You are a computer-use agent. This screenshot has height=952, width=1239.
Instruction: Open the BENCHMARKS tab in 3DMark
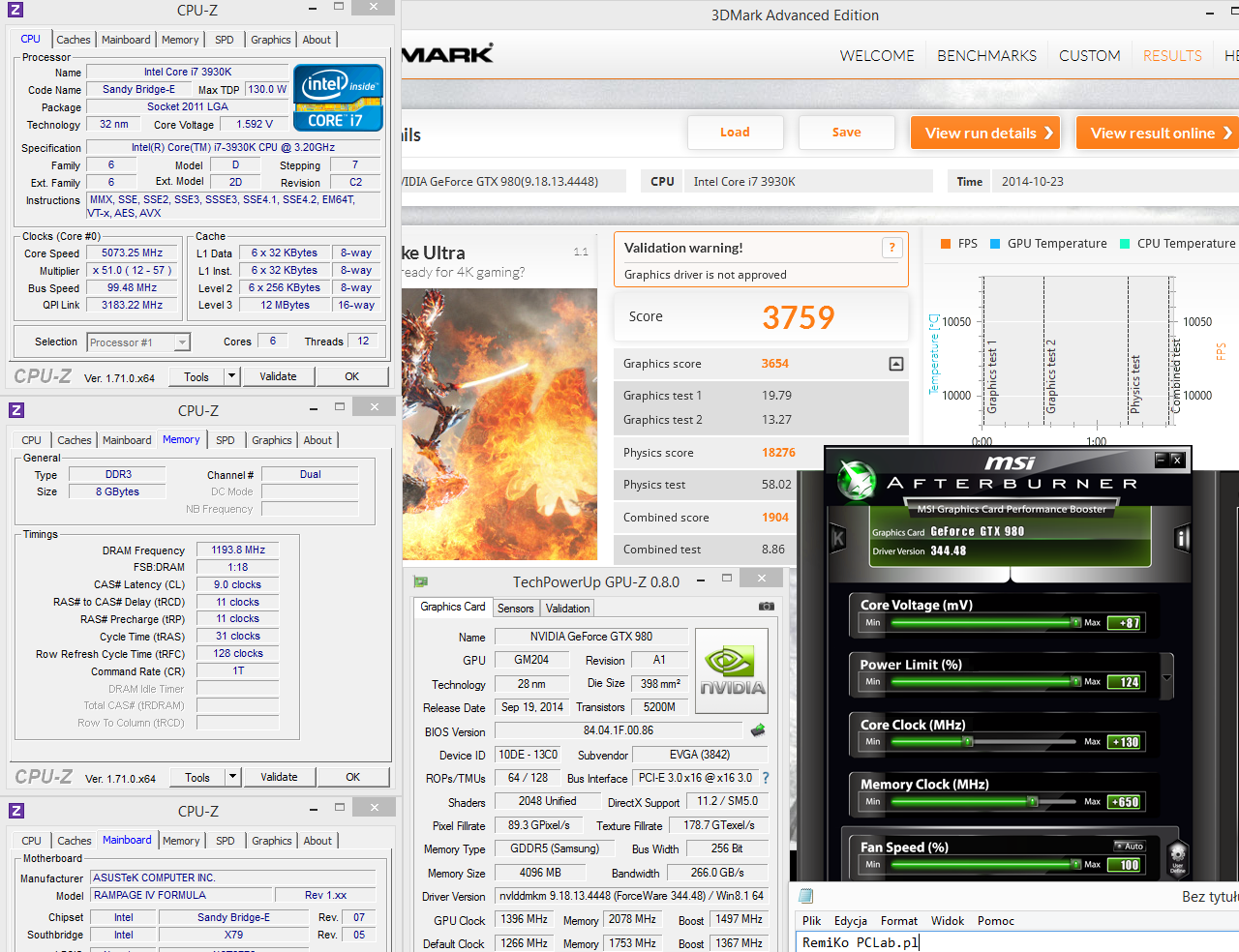click(986, 56)
